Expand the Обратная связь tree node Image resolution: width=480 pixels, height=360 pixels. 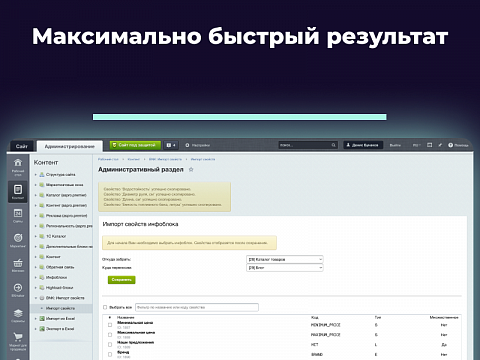coord(36,267)
